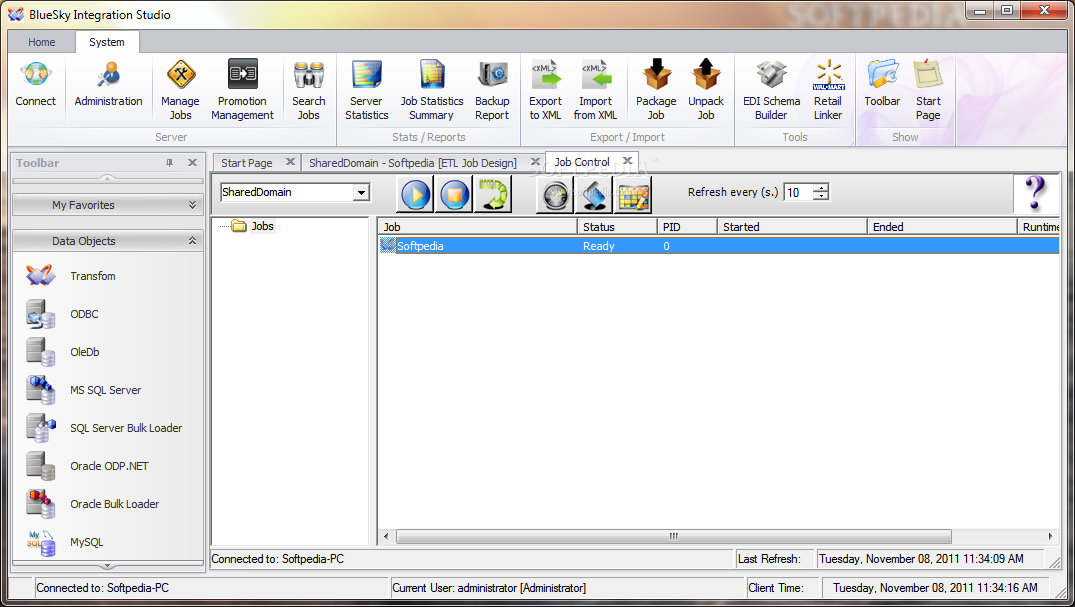This screenshot has height=607, width=1075.
Task: Expand the My Favorites section
Action: coord(108,205)
